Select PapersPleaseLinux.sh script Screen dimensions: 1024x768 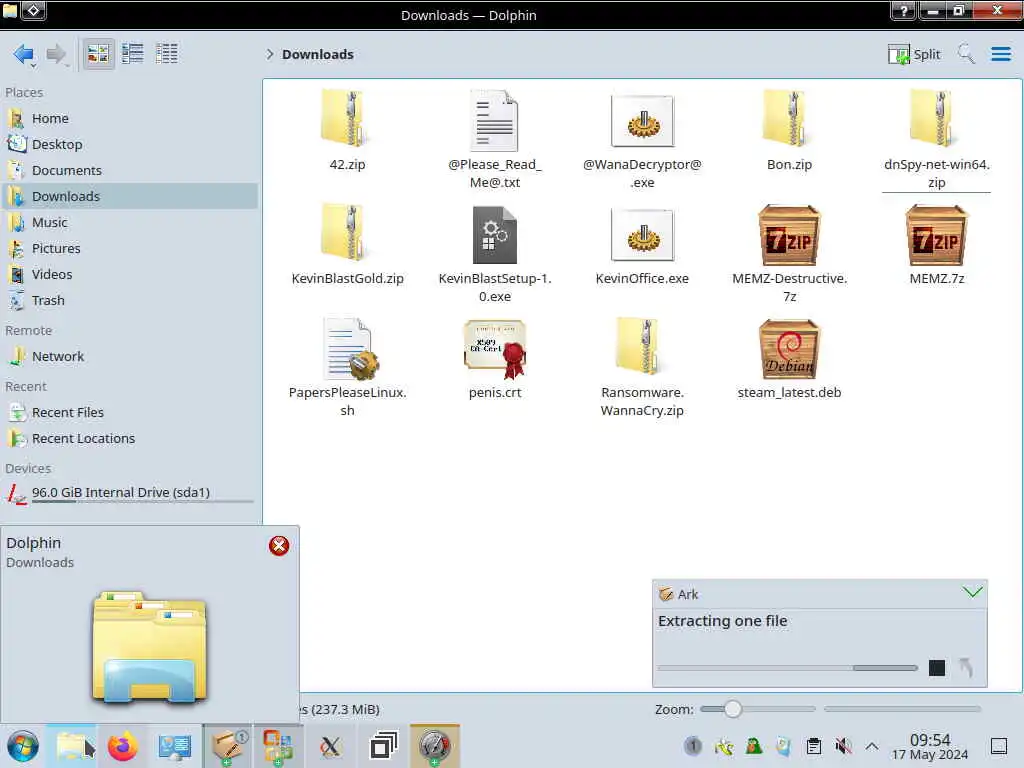[347, 367]
